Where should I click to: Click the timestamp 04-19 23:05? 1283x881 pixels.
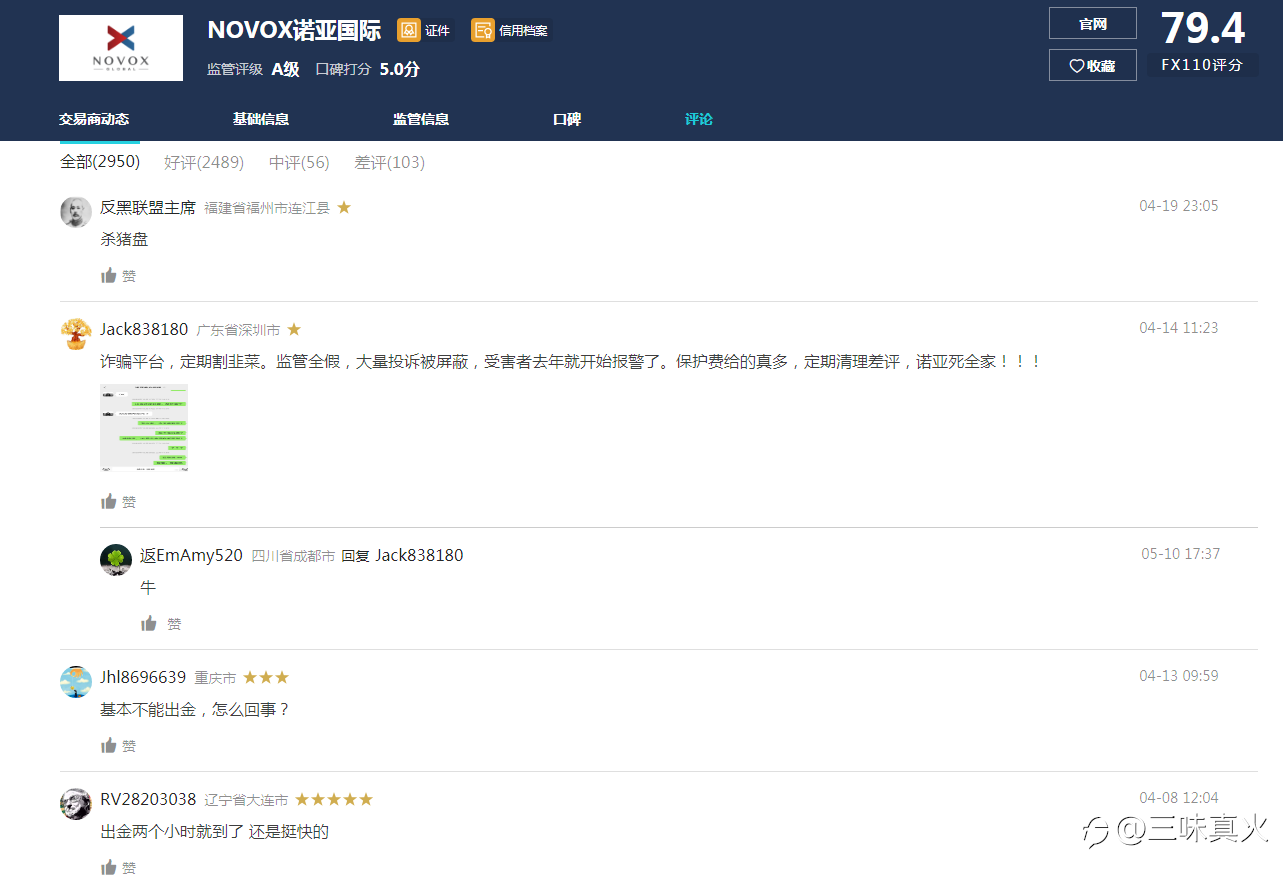coord(1179,206)
